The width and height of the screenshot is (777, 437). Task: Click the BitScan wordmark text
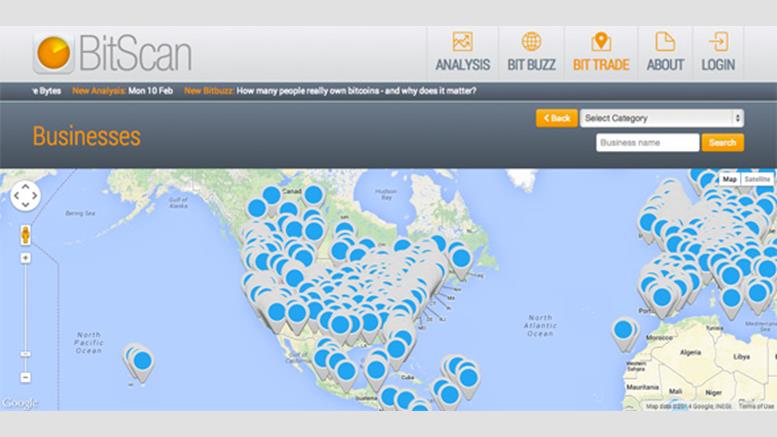(135, 54)
